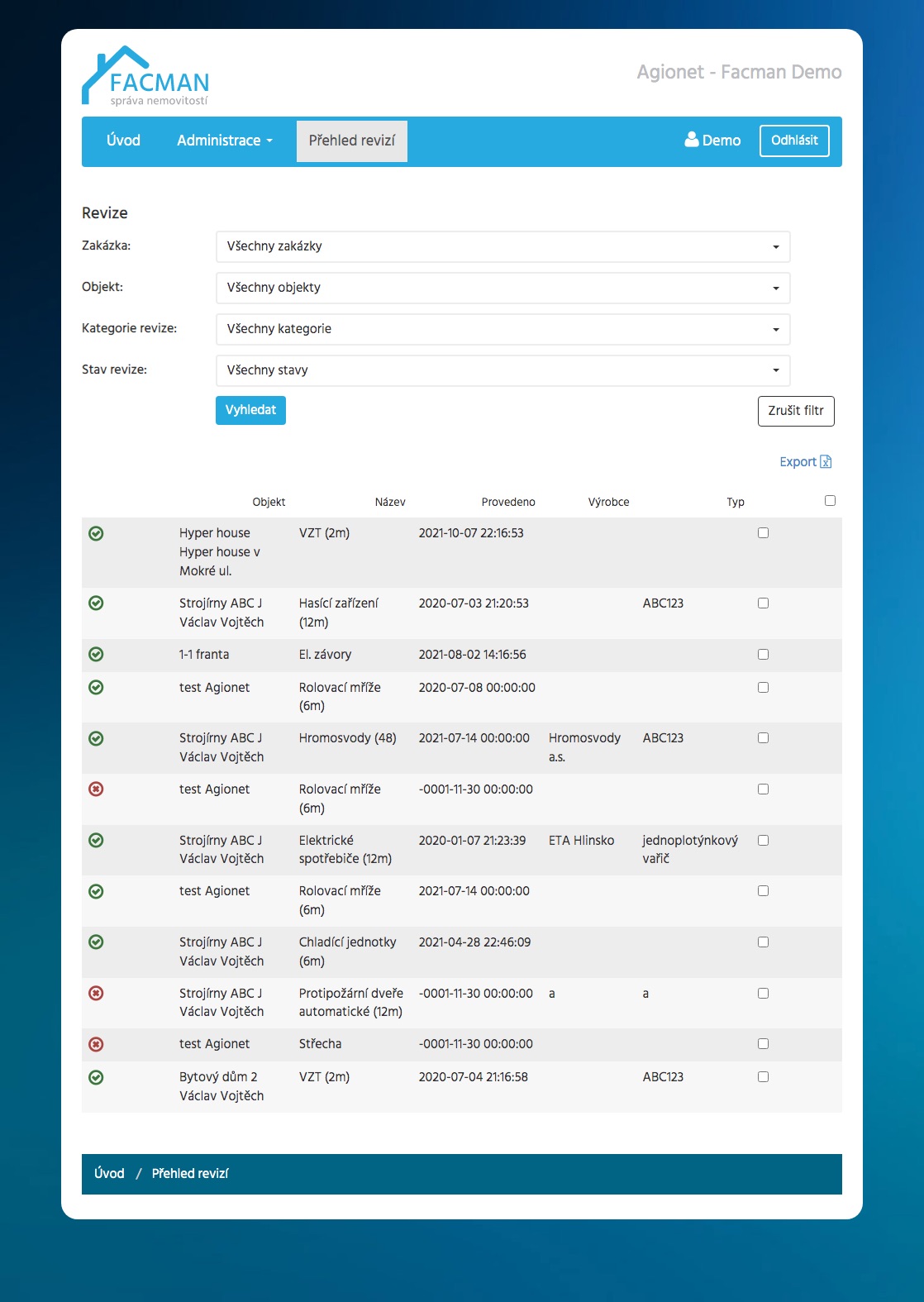Check the box for Chladící jednotky row

(763, 942)
